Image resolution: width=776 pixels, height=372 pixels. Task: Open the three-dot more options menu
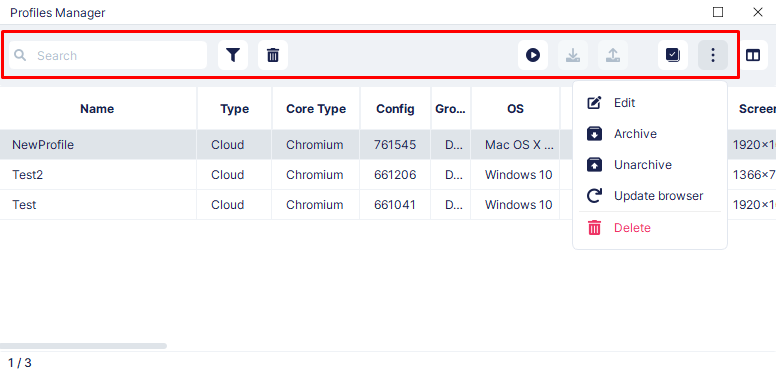[x=713, y=55]
